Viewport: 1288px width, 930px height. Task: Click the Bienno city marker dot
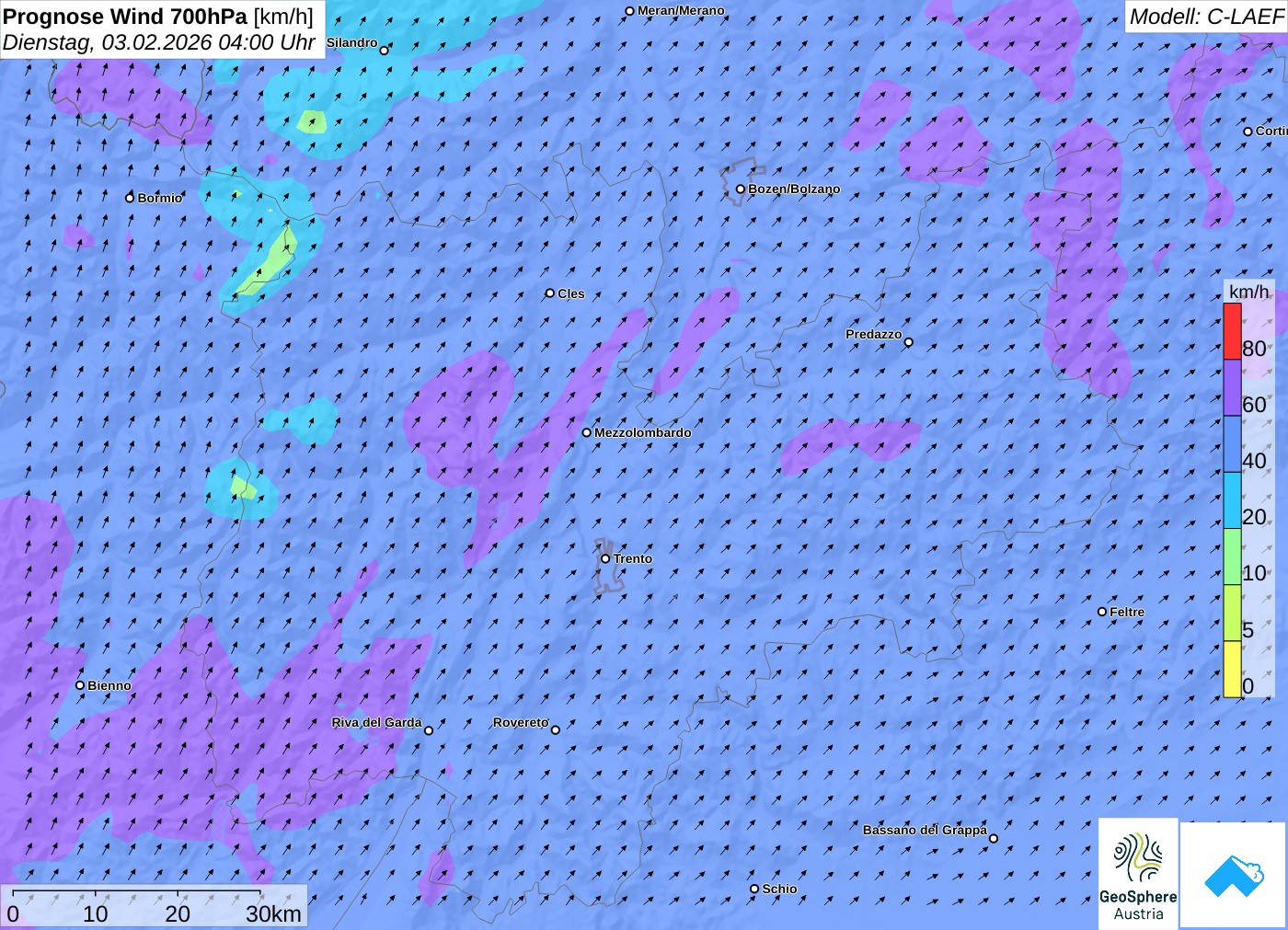[80, 685]
